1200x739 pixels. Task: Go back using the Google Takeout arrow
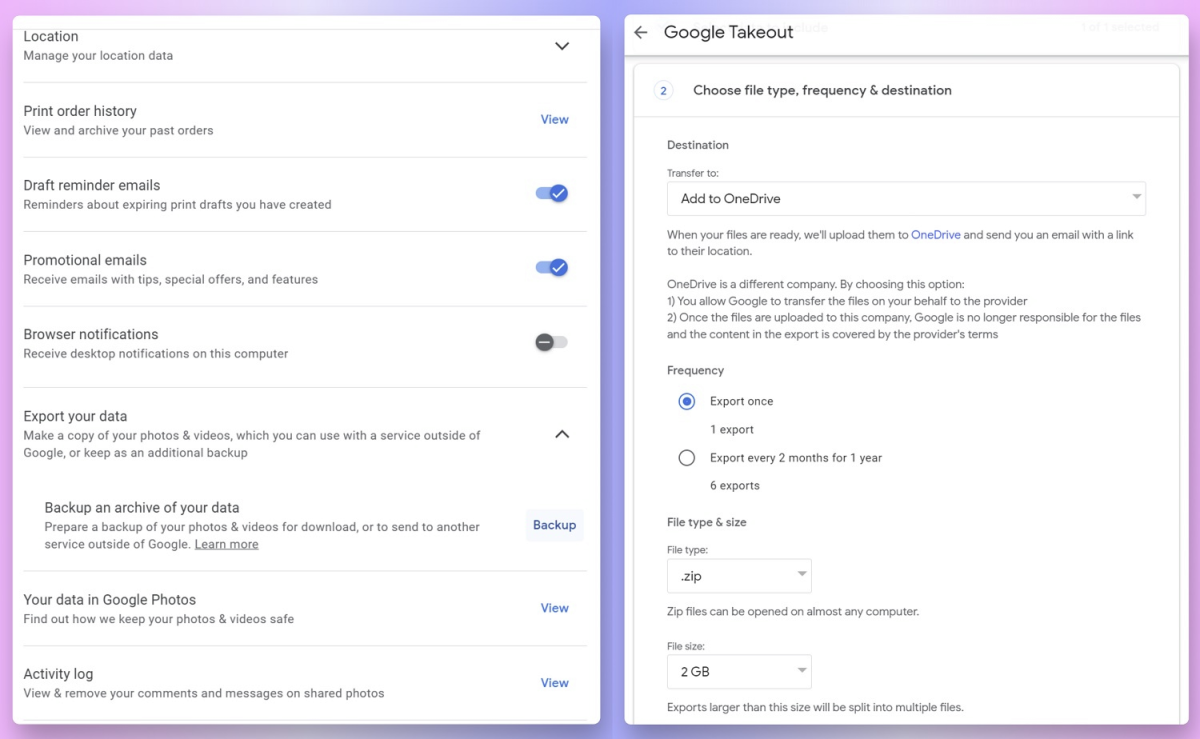point(641,32)
